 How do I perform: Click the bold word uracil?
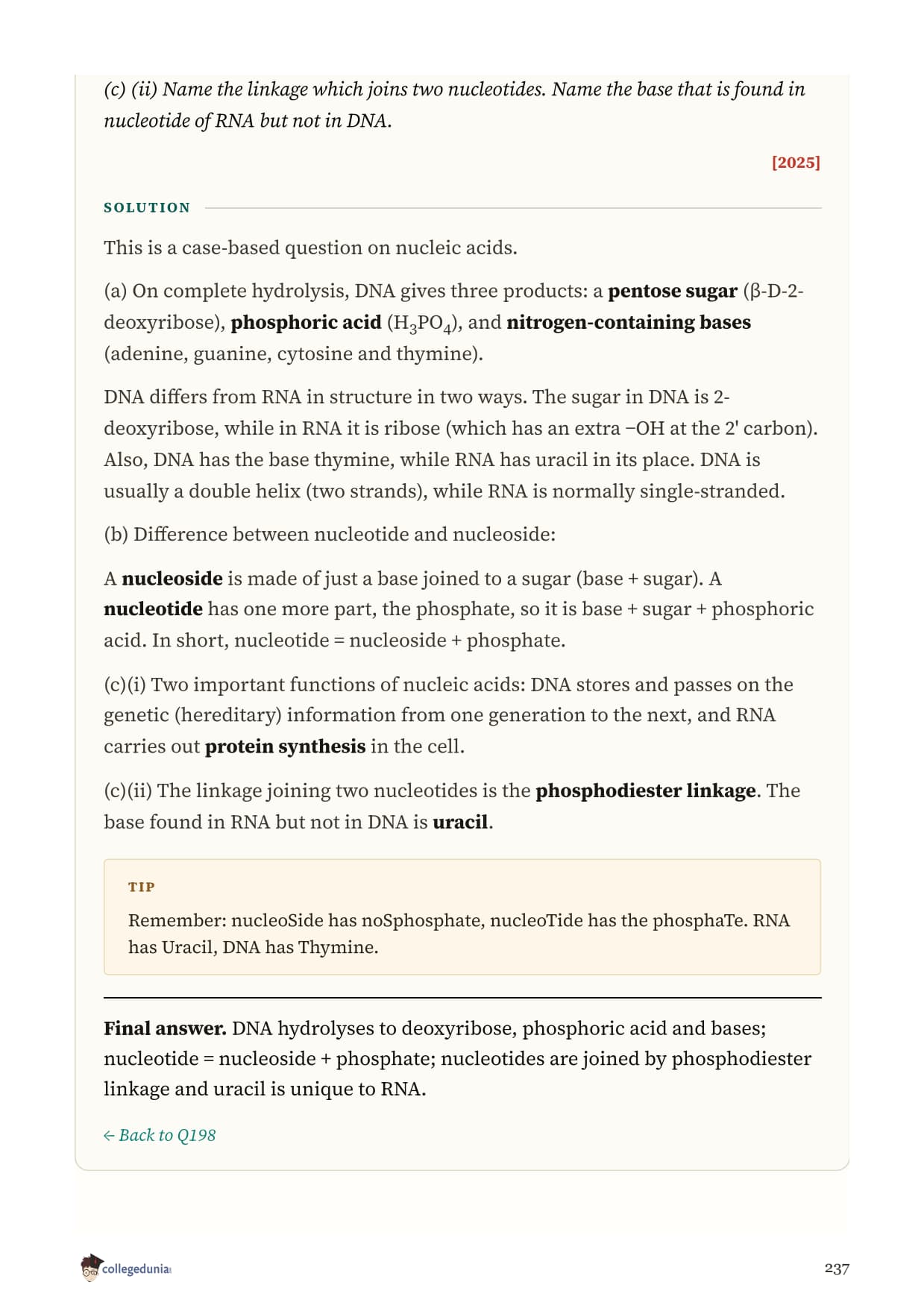tap(460, 822)
